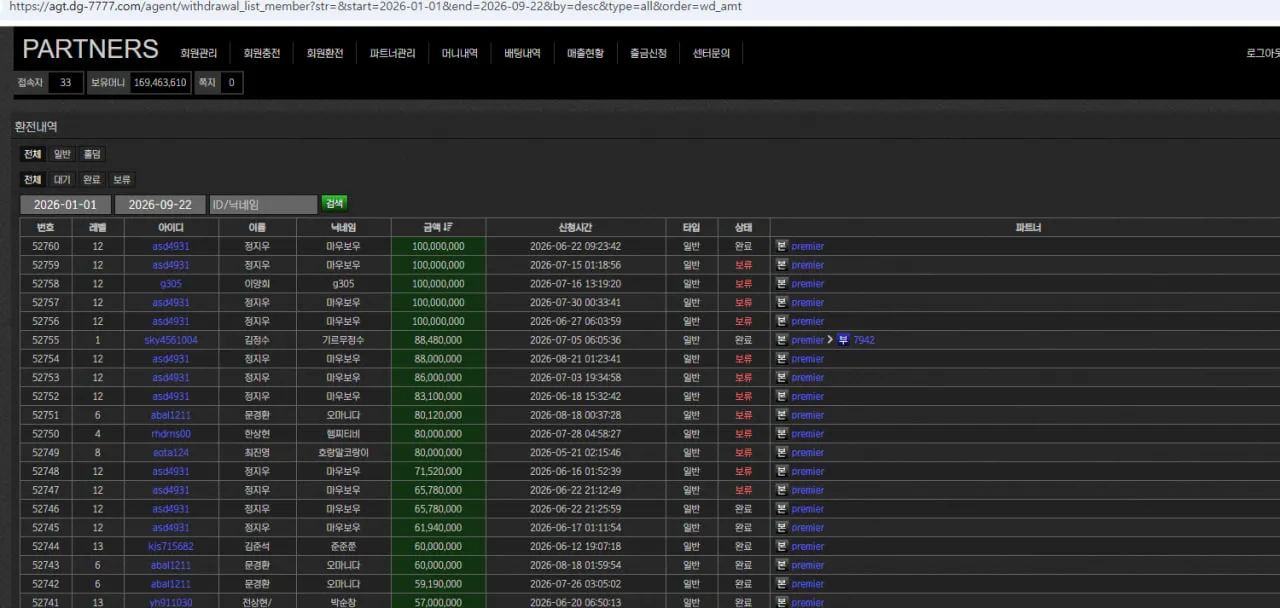The width and height of the screenshot is (1280, 608).
Task: Open member ID link aota124
Action: click(x=171, y=453)
